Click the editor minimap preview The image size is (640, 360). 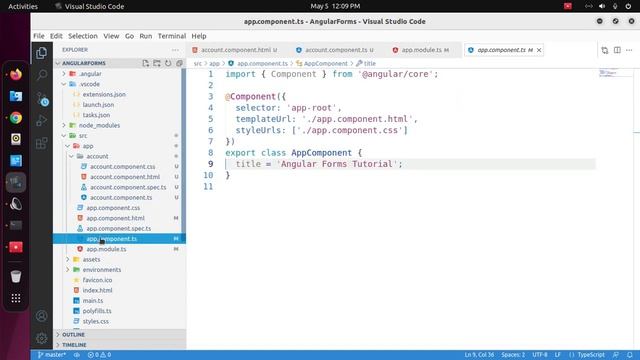tap(608, 73)
